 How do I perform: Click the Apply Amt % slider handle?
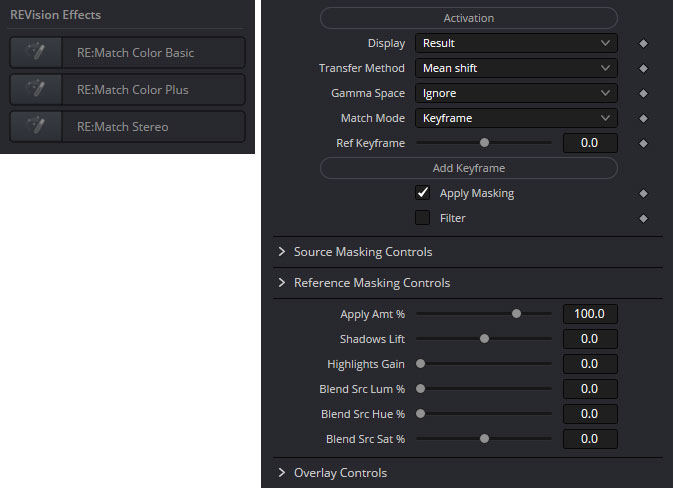pyautogui.click(x=516, y=314)
